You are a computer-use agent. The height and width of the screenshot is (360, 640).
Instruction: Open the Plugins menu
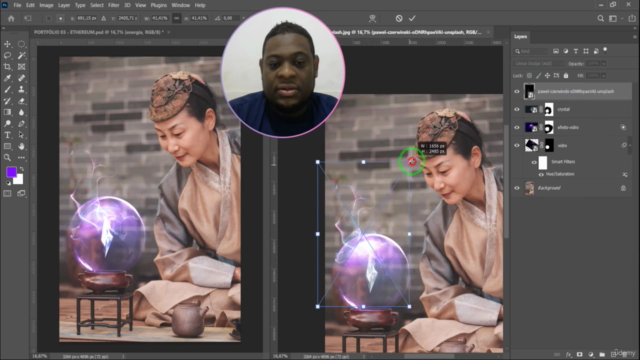158,5
